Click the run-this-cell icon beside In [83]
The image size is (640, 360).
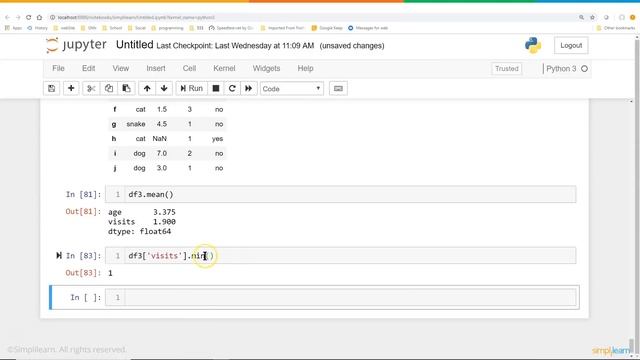click(x=59, y=256)
